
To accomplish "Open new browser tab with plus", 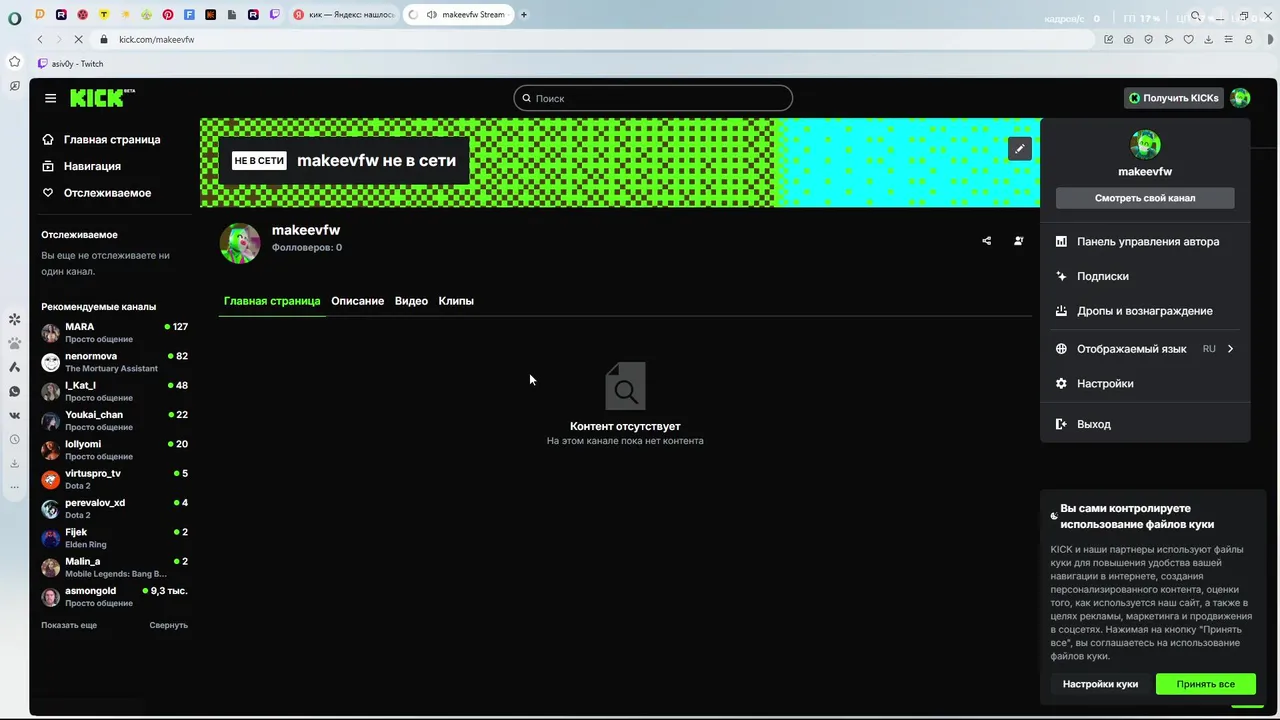I will (524, 15).
